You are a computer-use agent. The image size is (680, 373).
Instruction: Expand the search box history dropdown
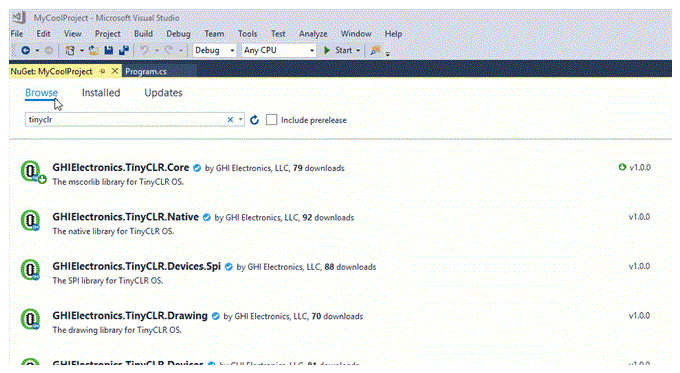[241, 120]
